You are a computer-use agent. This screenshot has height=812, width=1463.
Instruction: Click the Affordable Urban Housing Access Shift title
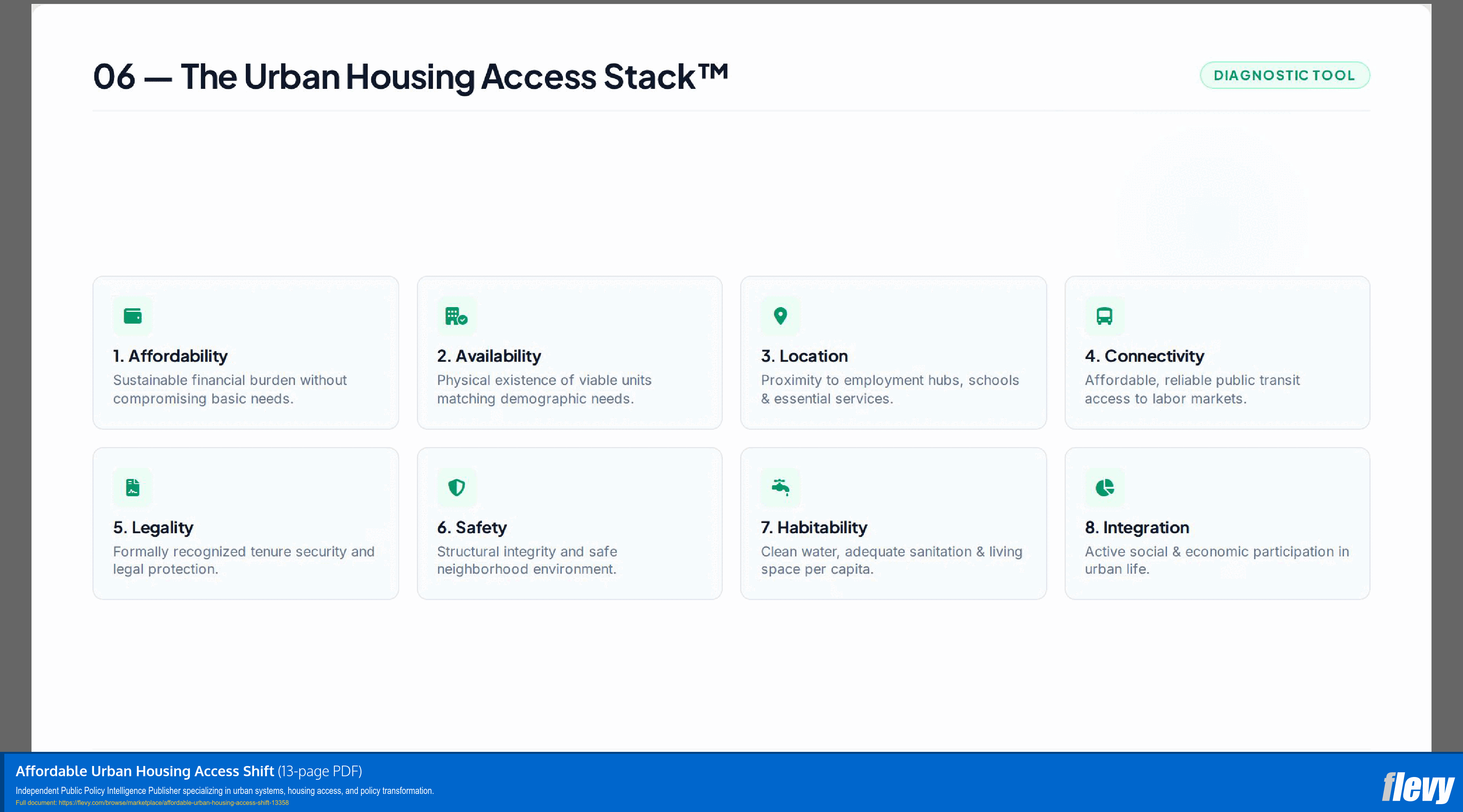[x=144, y=771]
